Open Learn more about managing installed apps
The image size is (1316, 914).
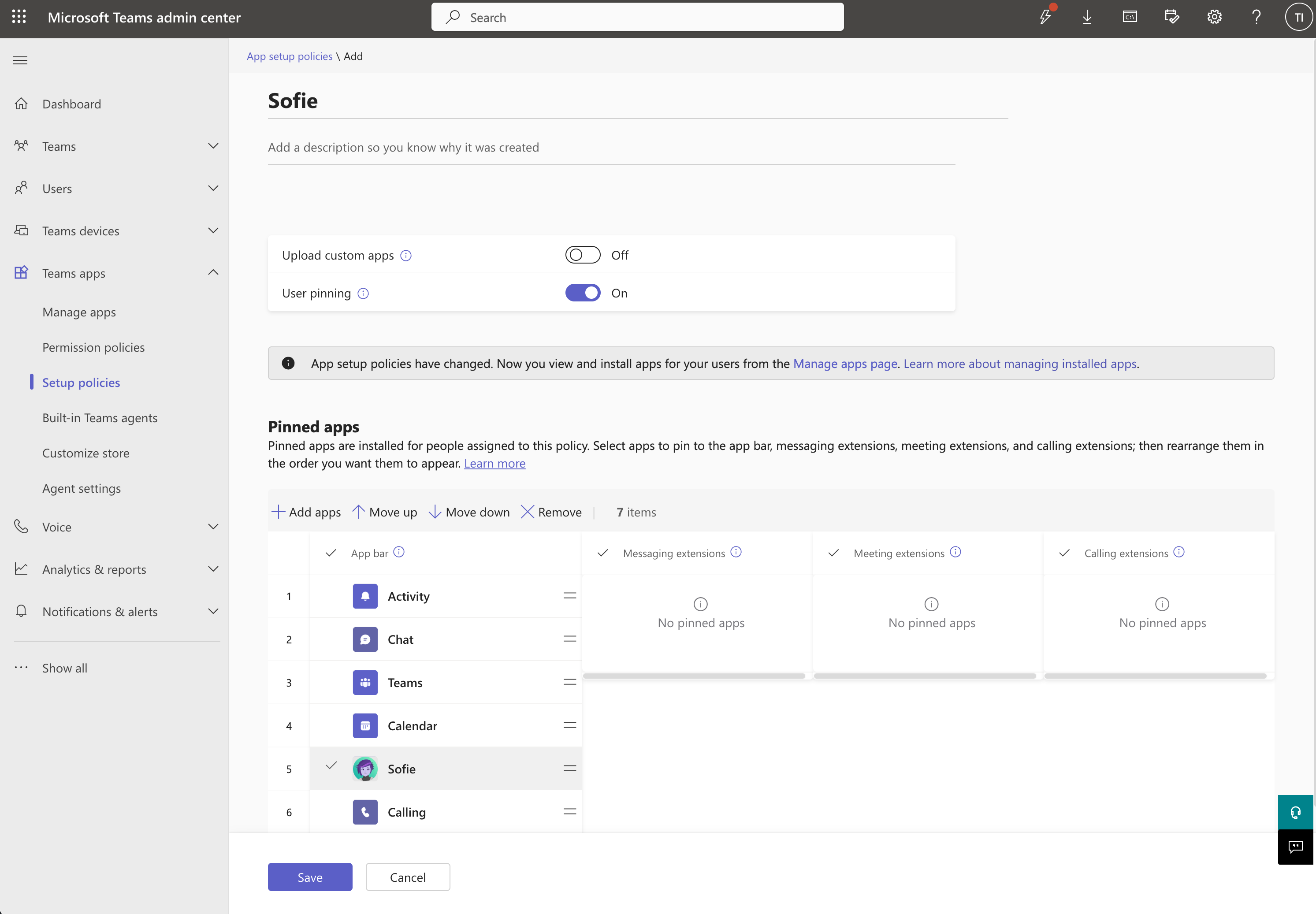pos(1020,364)
